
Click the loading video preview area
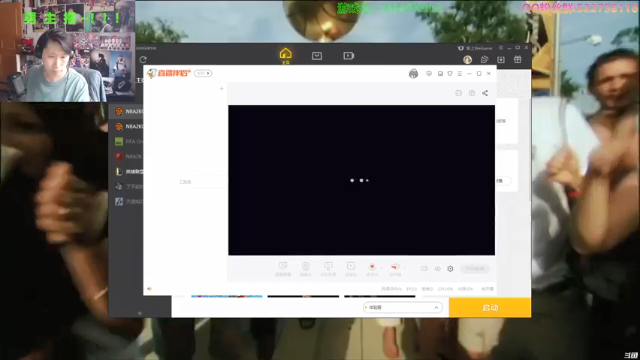tap(362, 180)
